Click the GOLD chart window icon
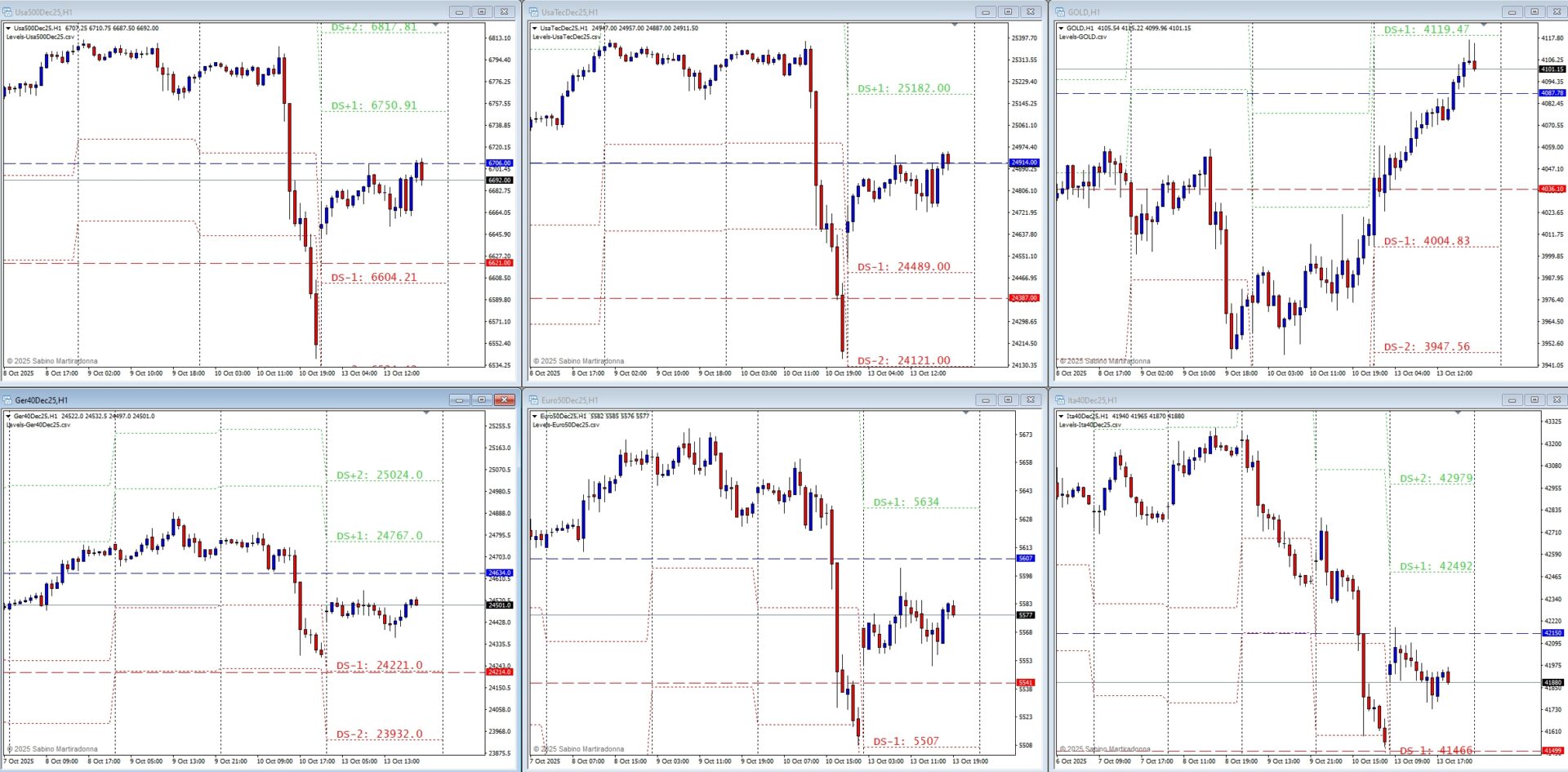 1061,12
